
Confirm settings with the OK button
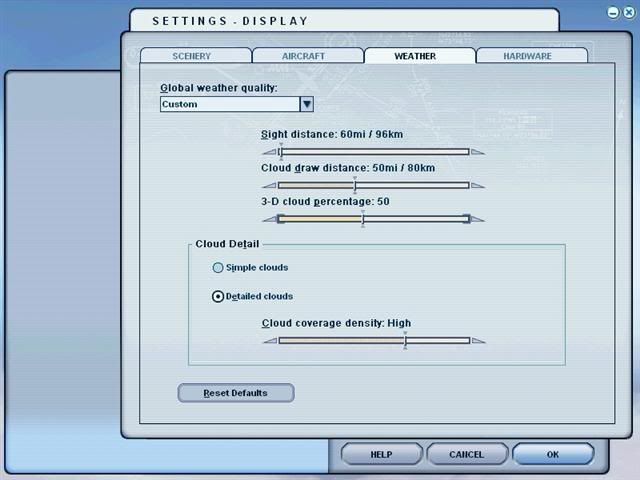pyautogui.click(x=553, y=454)
